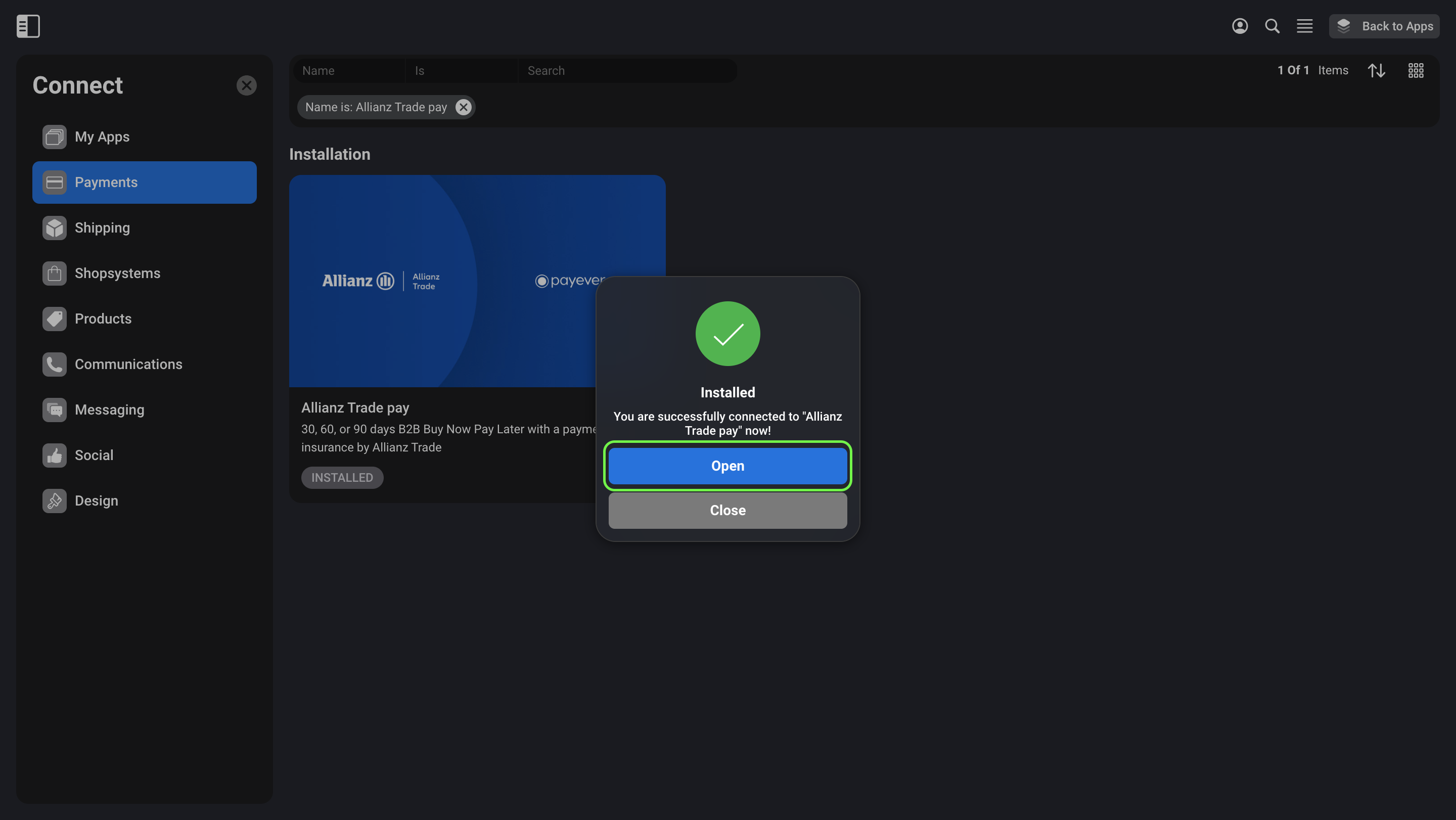Open My Apps category
Screen dimensions: 1456x820
pos(144,137)
